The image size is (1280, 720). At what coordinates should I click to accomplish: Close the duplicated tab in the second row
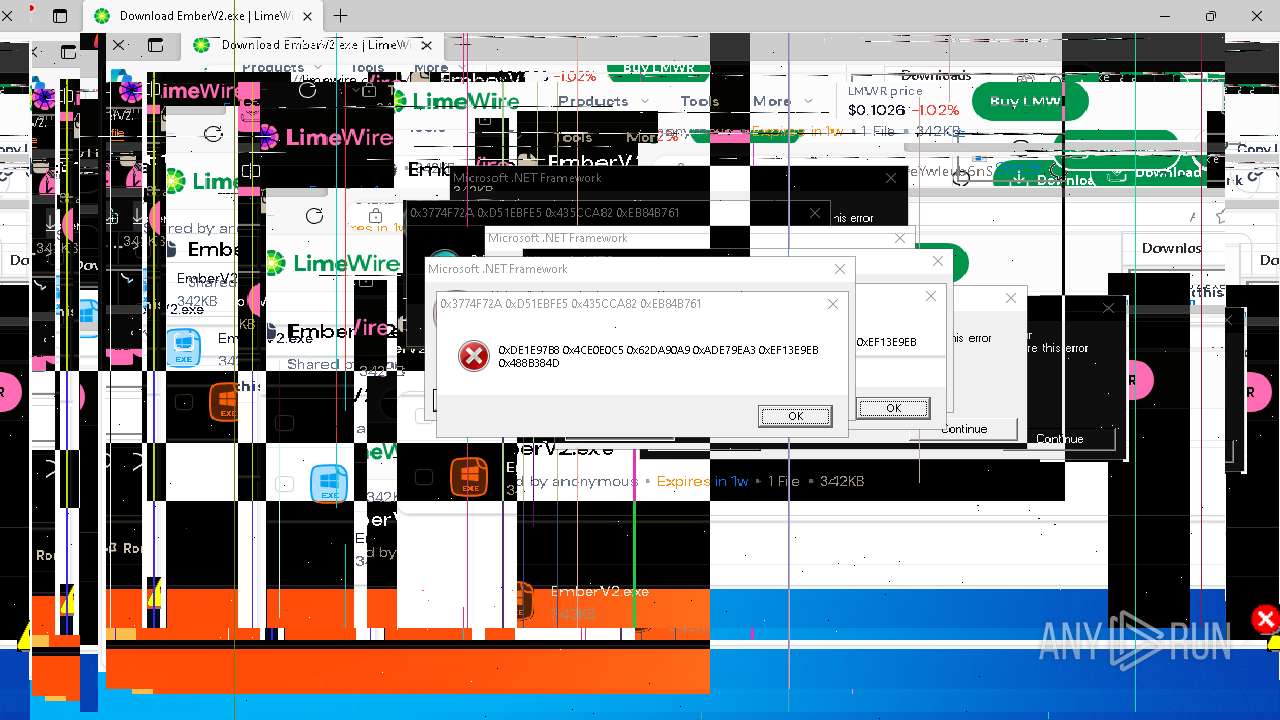(427, 45)
